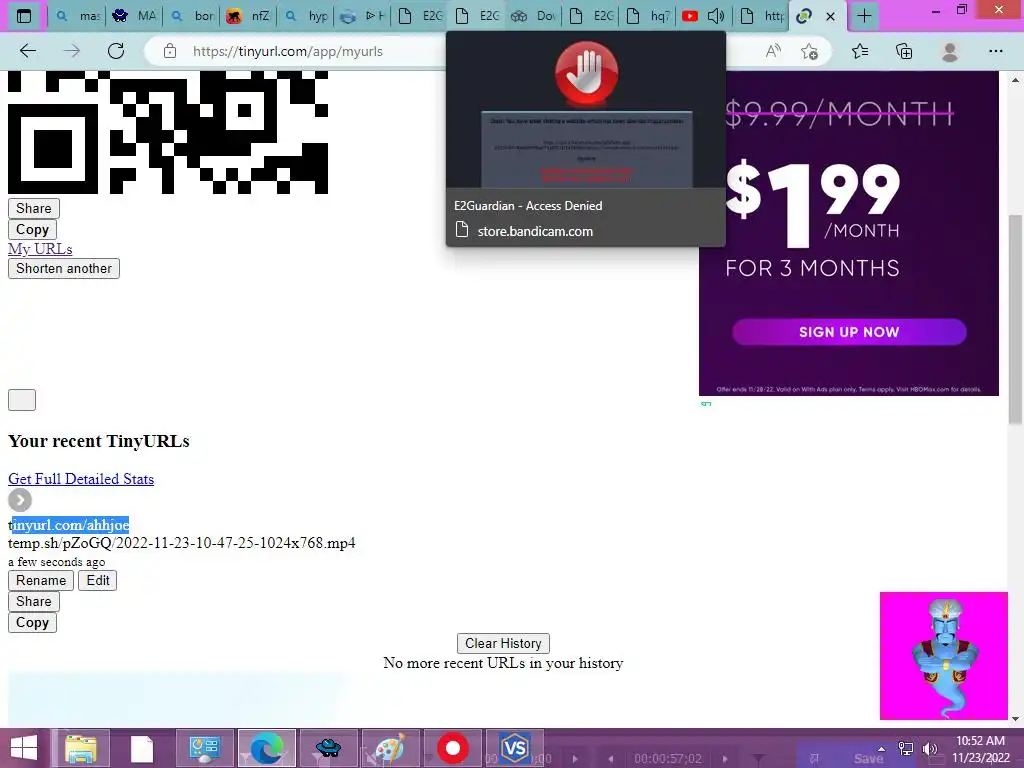Switch to the 'hyp' search tab
Image resolution: width=1024 pixels, height=768 pixels.
point(305,16)
